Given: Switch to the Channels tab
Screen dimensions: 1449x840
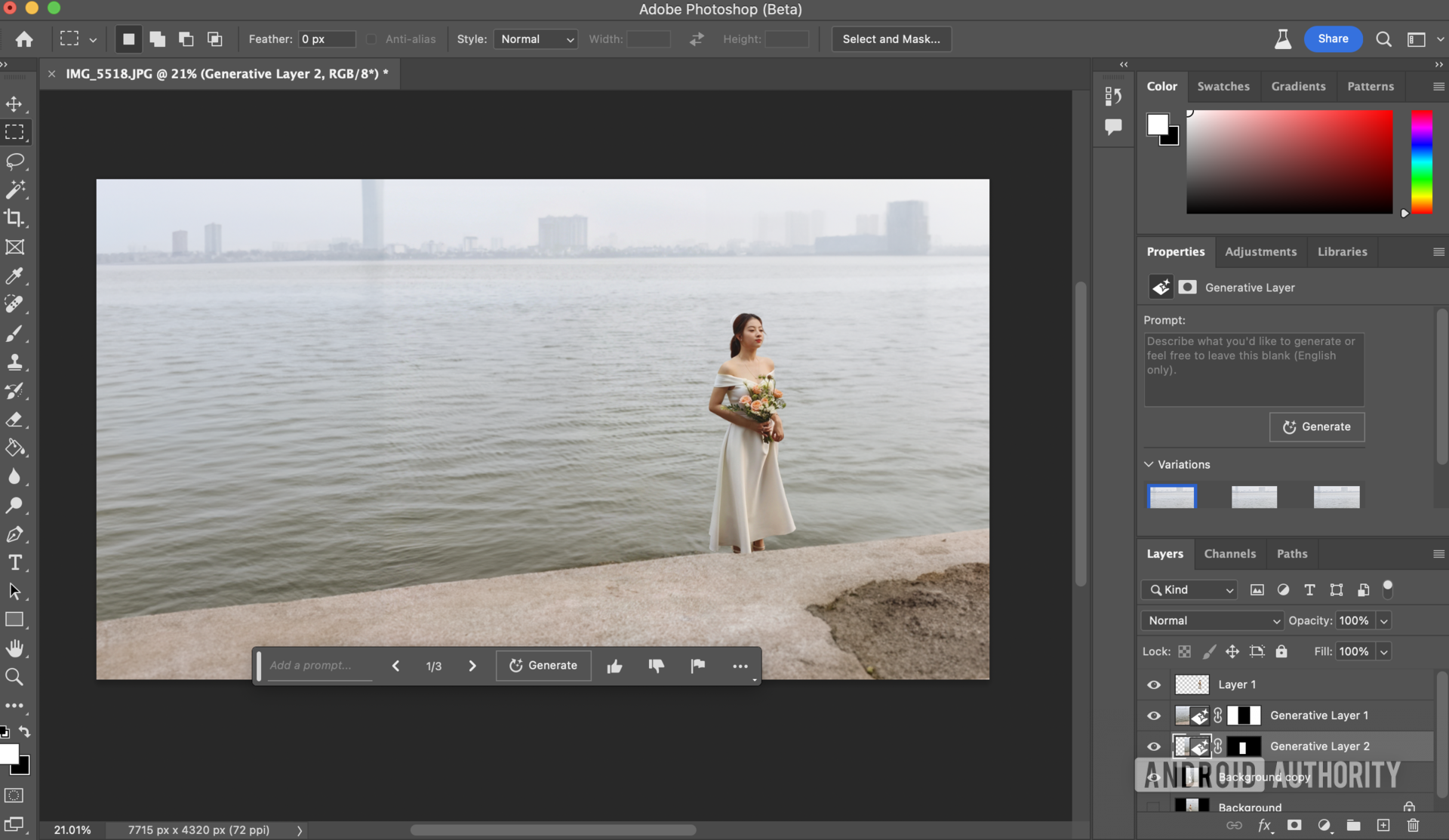Looking at the screenshot, I should click(x=1229, y=554).
